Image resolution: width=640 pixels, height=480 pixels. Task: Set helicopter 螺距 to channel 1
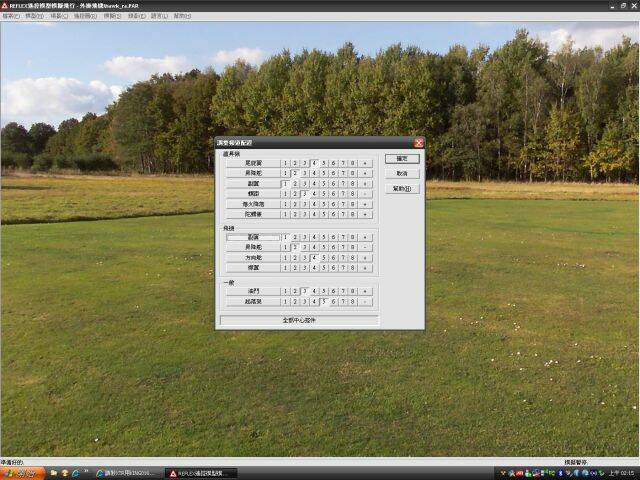(285, 193)
